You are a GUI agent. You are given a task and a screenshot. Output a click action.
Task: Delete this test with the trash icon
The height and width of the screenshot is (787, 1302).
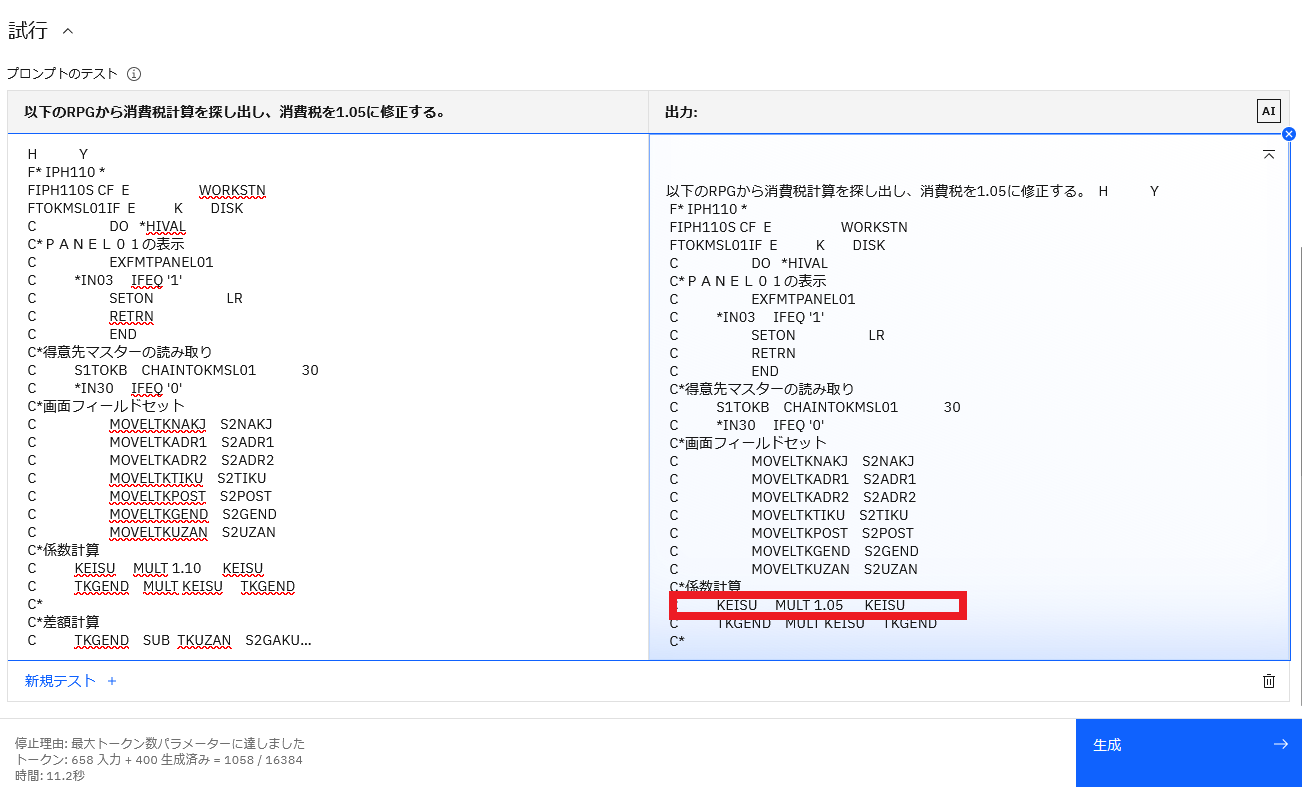[1269, 681]
